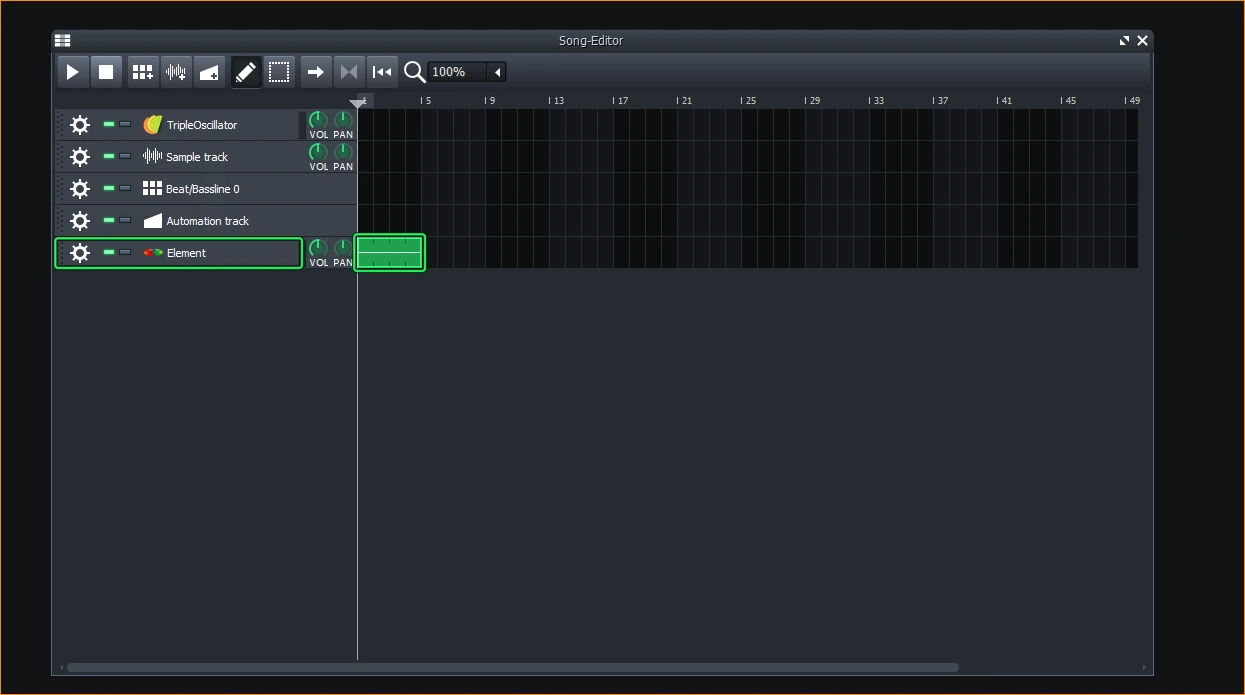Viewport: 1245px width, 695px height.
Task: Click the Automation track ramp icon
Action: pos(152,221)
